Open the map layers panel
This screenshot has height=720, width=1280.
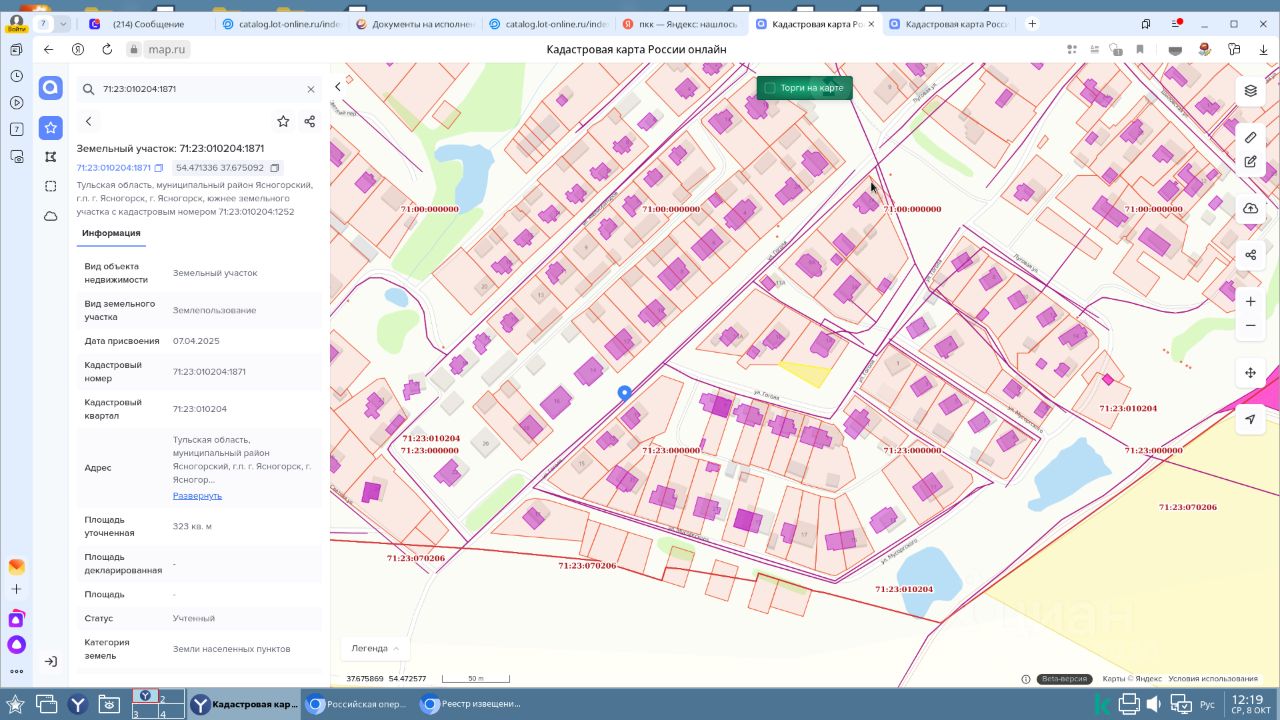[x=1250, y=91]
